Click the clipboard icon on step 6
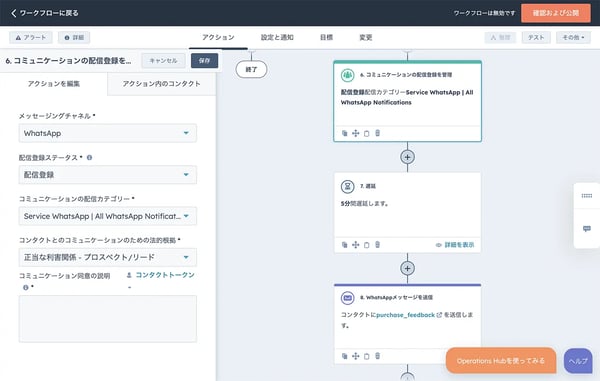Viewport: 600px width, 381px height. tap(366, 133)
